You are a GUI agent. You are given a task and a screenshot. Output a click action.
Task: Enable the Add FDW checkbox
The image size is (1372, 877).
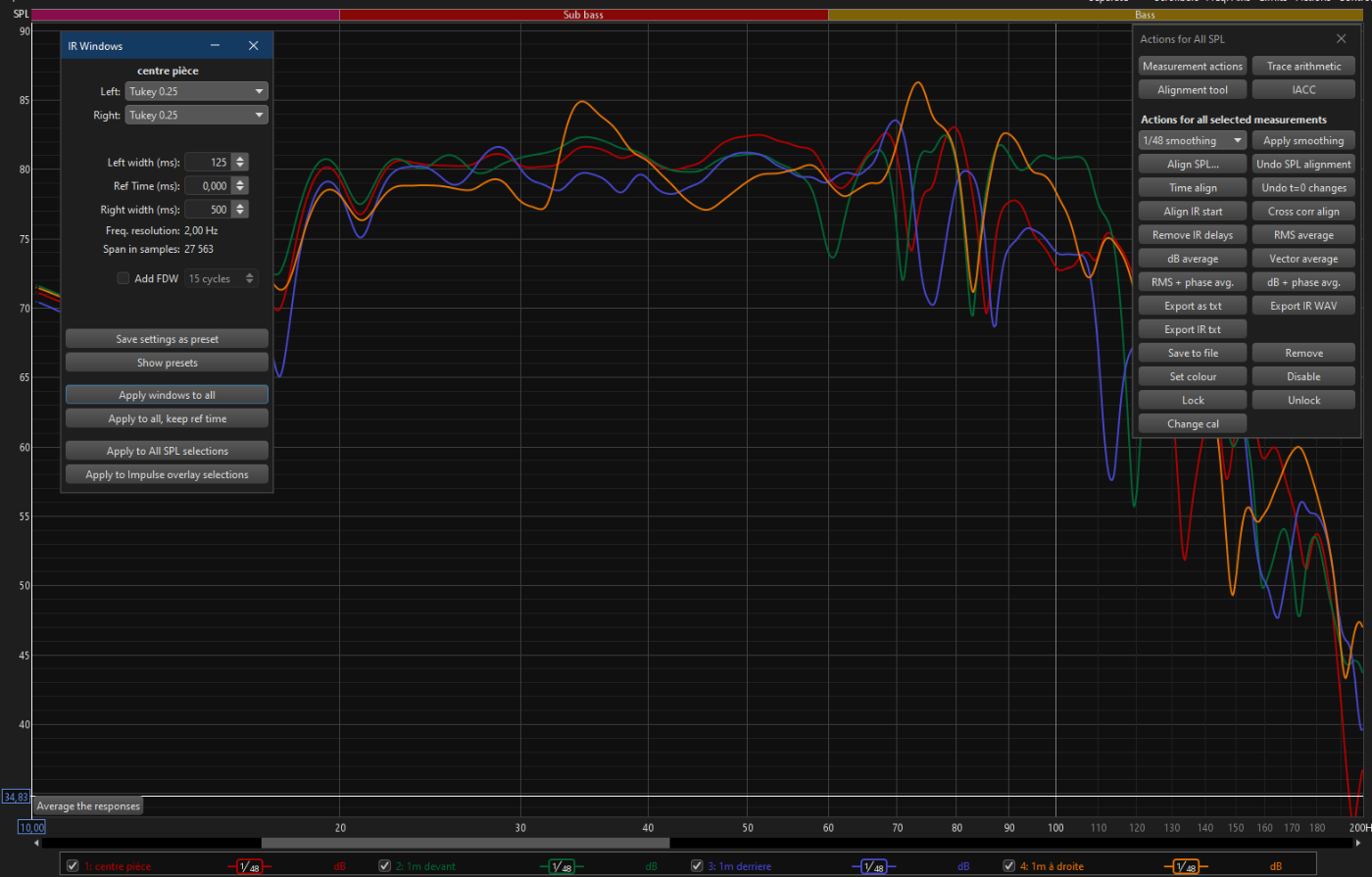[123, 278]
